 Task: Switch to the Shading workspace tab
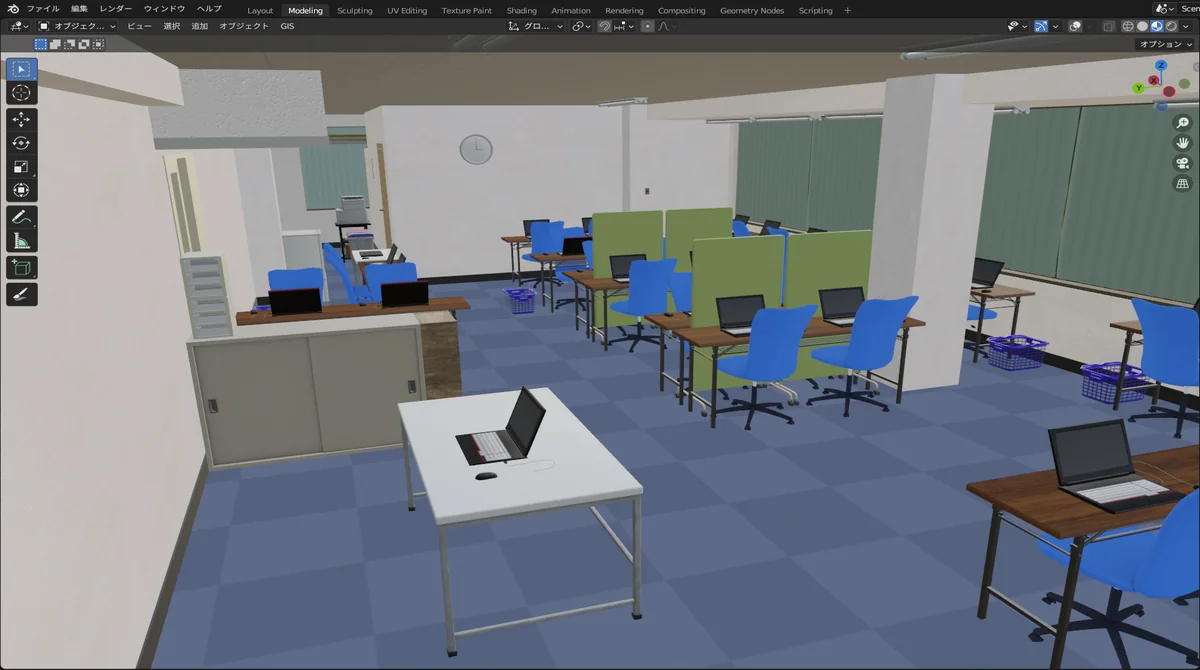(521, 10)
